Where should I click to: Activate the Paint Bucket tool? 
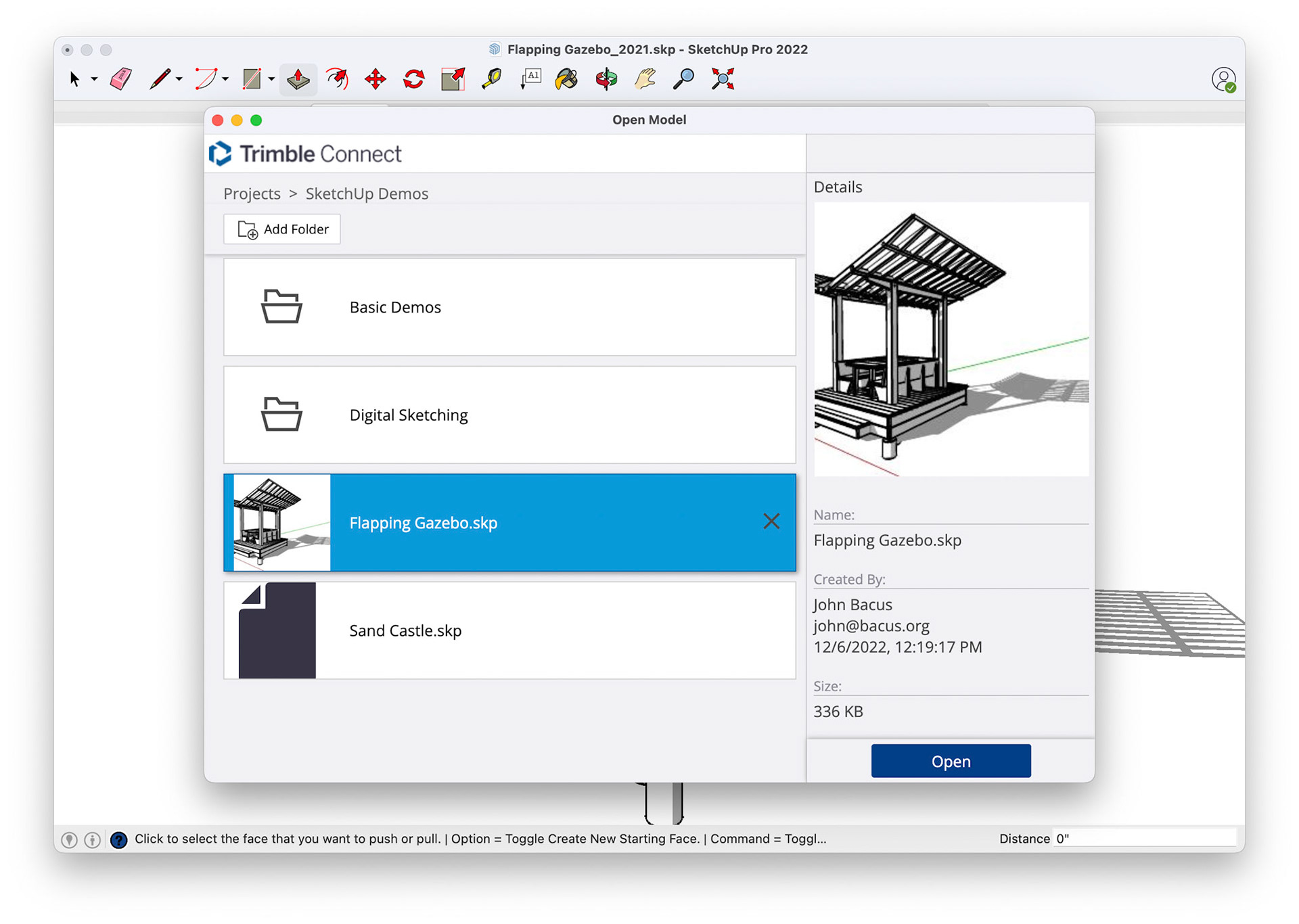click(566, 79)
